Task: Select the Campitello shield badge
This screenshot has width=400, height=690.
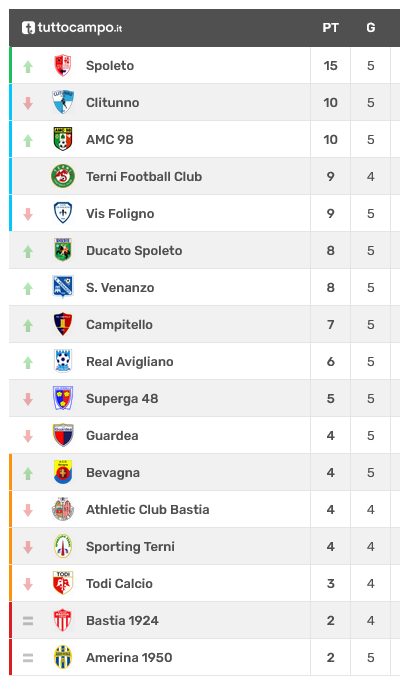Action: pos(63,324)
